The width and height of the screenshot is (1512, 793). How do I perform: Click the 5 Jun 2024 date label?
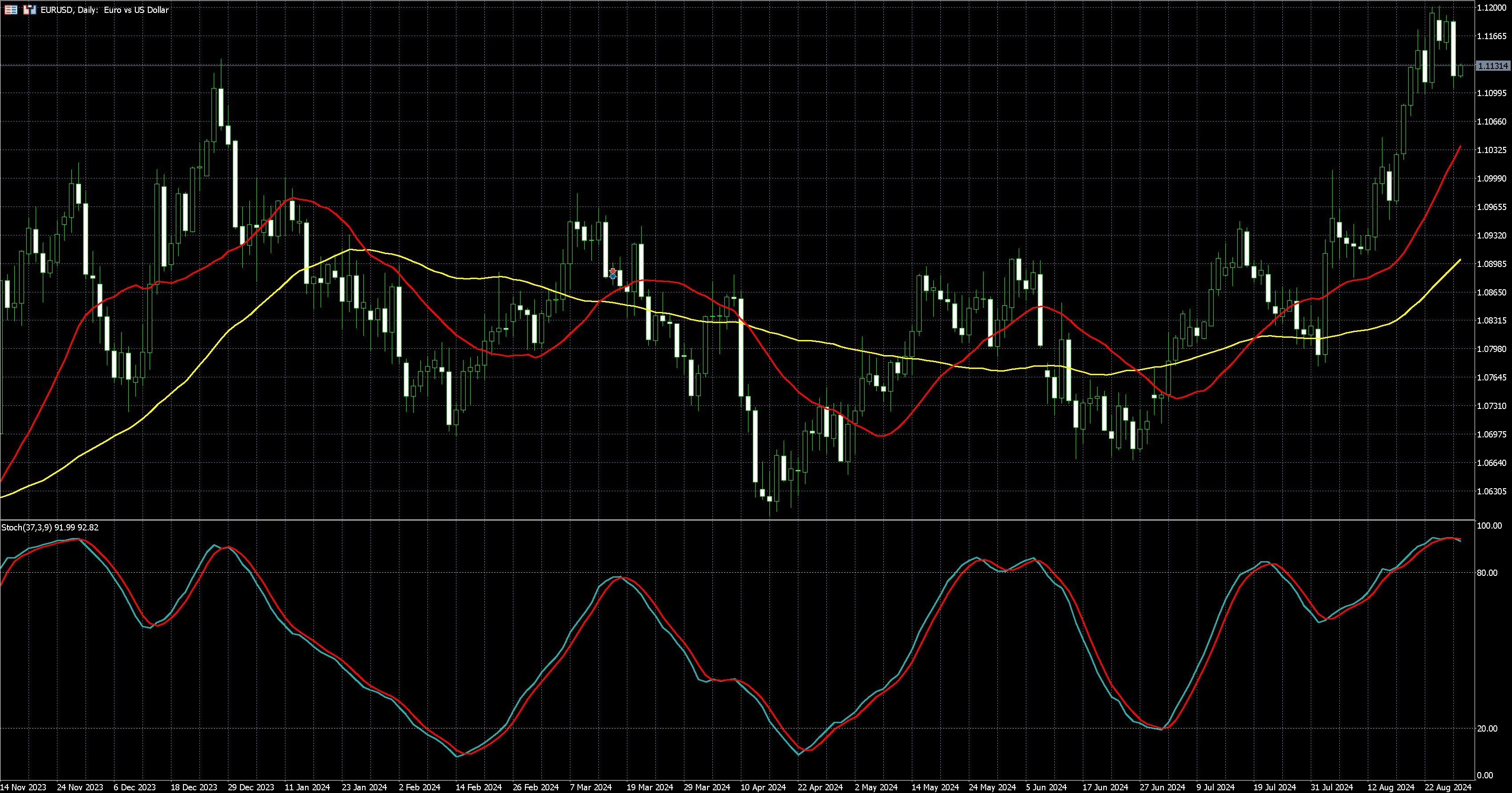coord(1046,787)
